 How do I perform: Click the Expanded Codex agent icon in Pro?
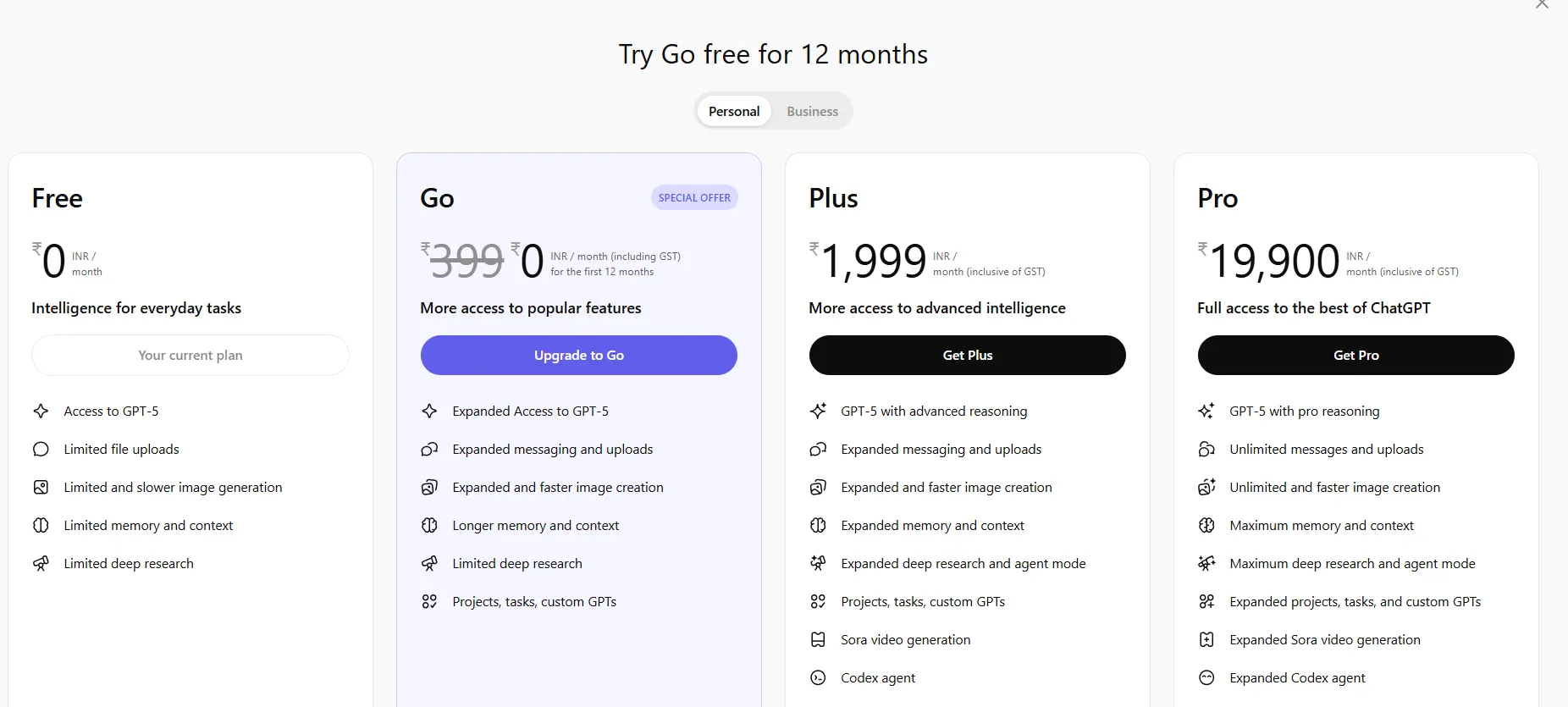pos(1206,678)
